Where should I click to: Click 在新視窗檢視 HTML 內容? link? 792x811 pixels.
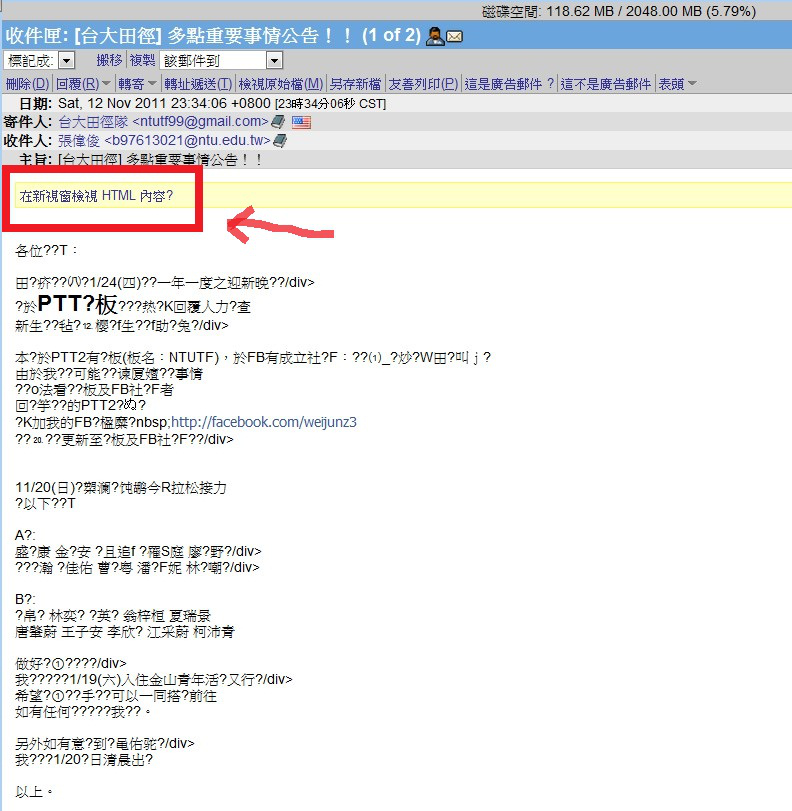[x=96, y=196]
